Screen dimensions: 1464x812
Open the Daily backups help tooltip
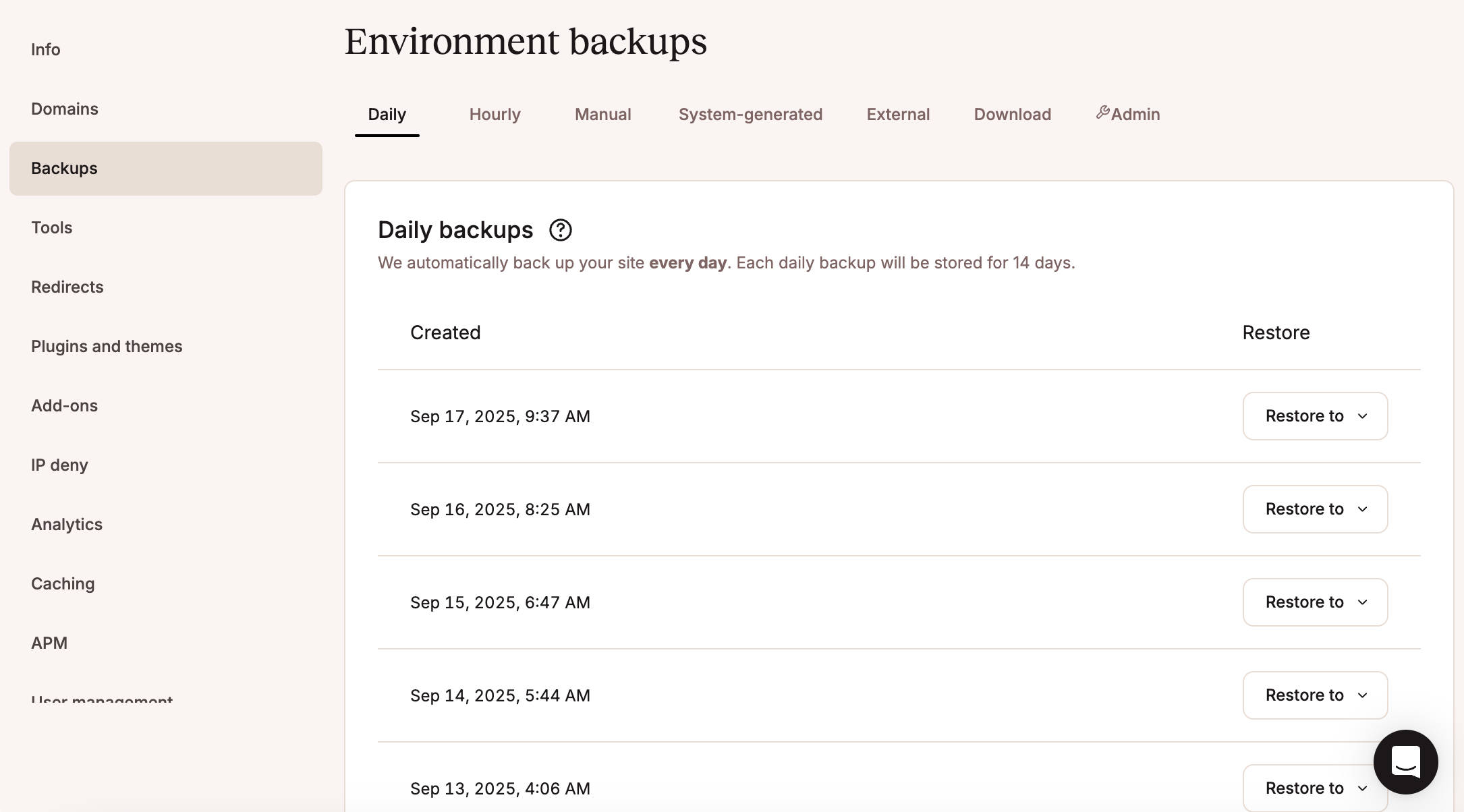click(x=561, y=230)
